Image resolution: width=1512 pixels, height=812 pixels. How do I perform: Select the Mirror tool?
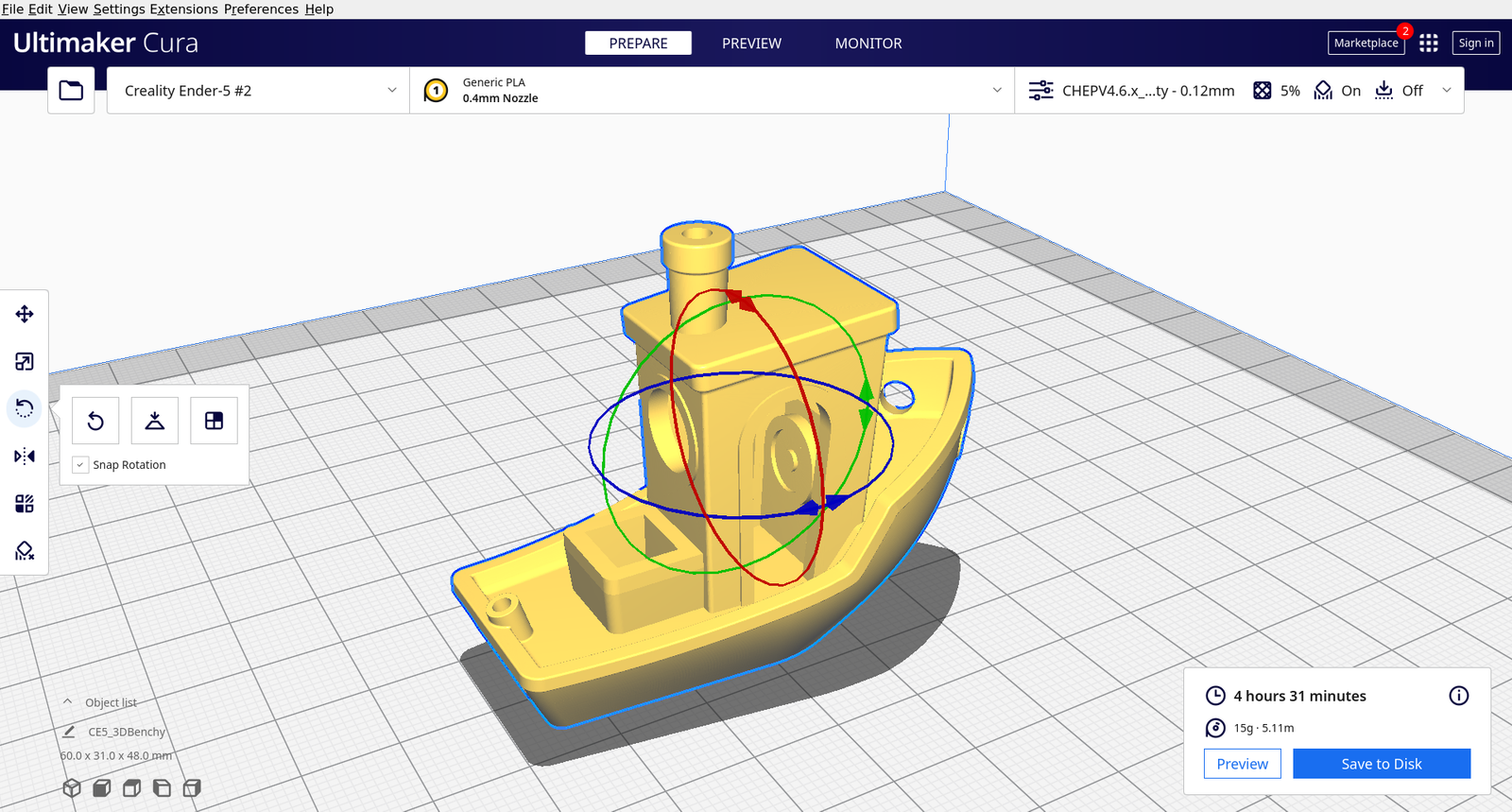point(25,457)
